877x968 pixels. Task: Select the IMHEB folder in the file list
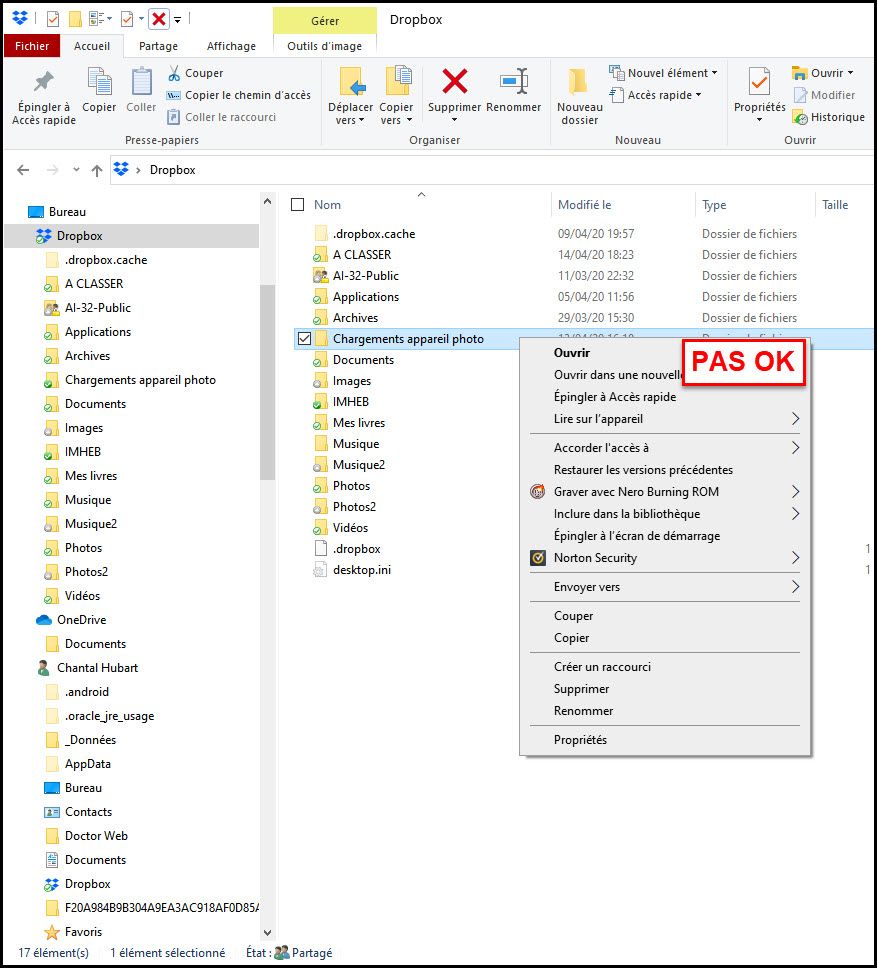click(341, 402)
